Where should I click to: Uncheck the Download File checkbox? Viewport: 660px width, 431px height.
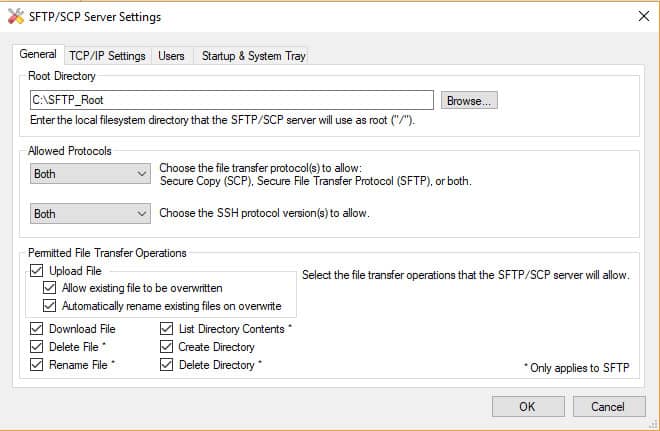(x=37, y=328)
